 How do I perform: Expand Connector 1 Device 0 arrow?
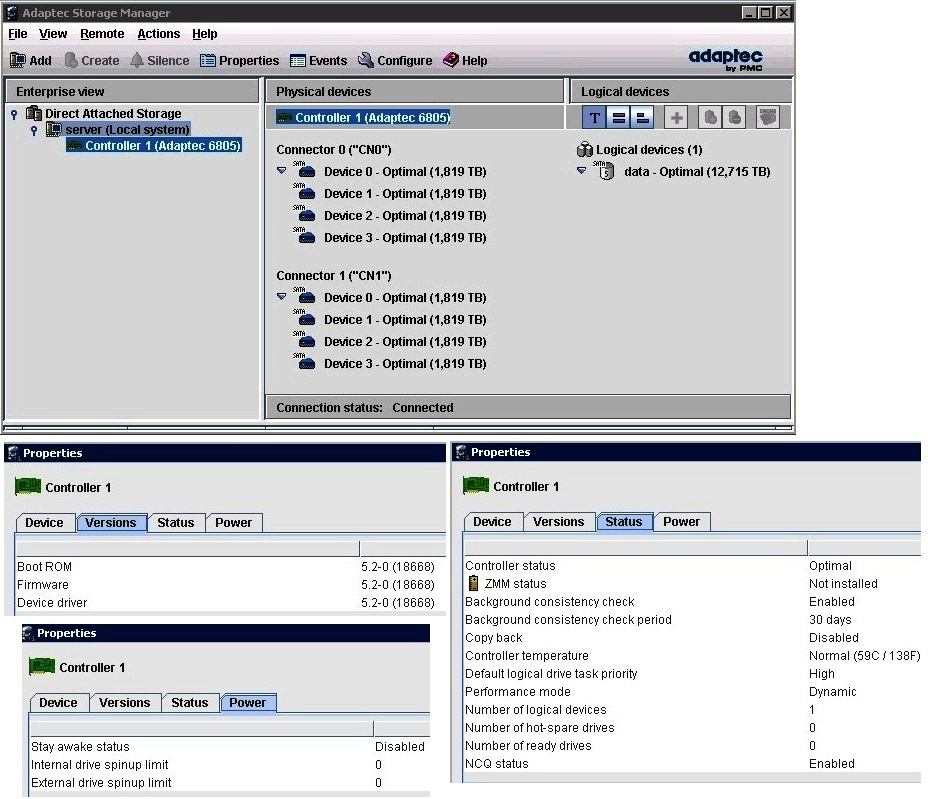pyautogui.click(x=282, y=297)
